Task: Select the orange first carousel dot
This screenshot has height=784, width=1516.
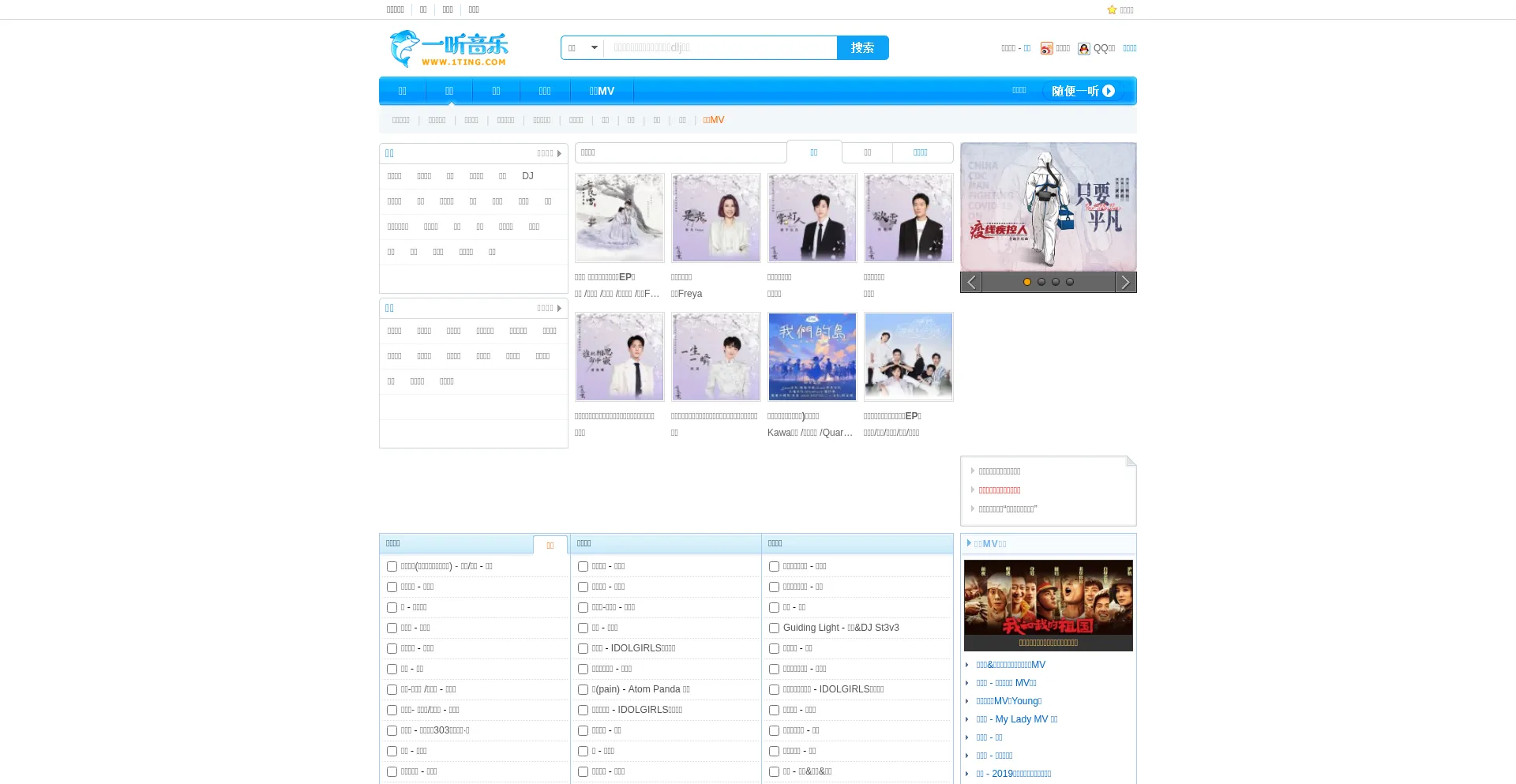Action: 1027,282
